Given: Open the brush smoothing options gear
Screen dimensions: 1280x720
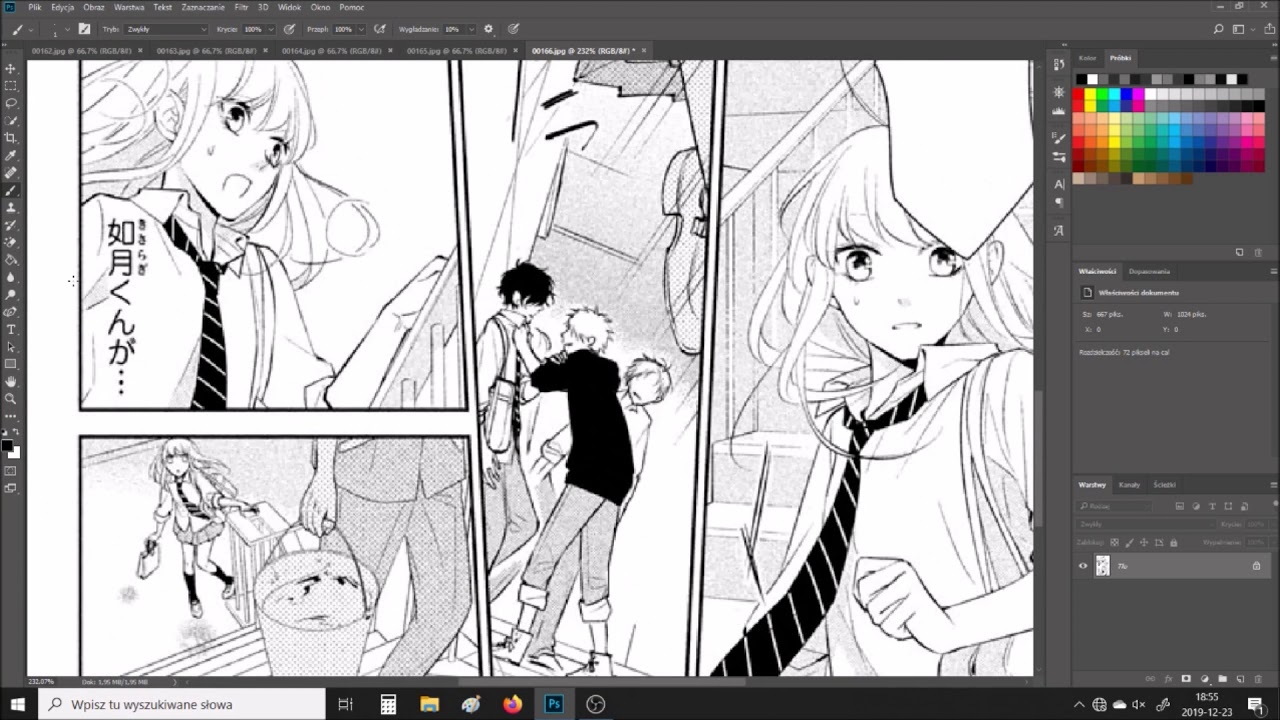Looking at the screenshot, I should click(x=488, y=29).
